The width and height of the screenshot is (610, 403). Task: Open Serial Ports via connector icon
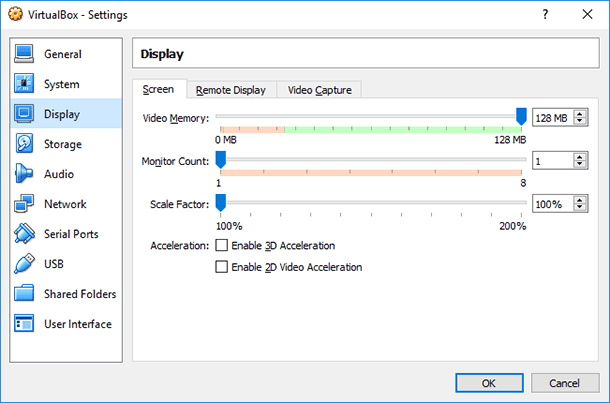pos(24,233)
